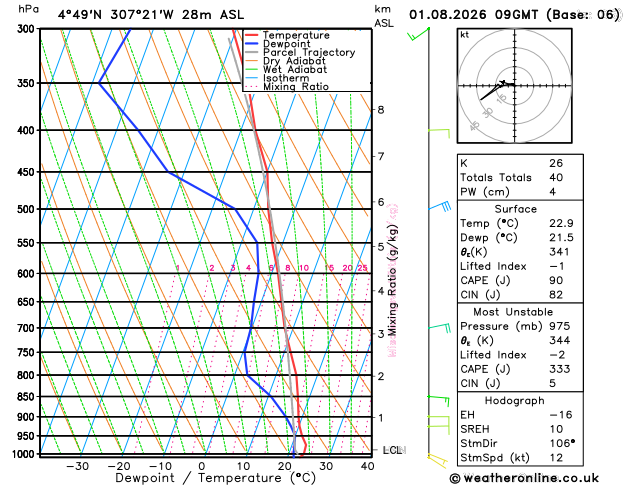The width and height of the screenshot is (629, 486).
Task: Click the 850 pressure level label
Action: point(26,397)
